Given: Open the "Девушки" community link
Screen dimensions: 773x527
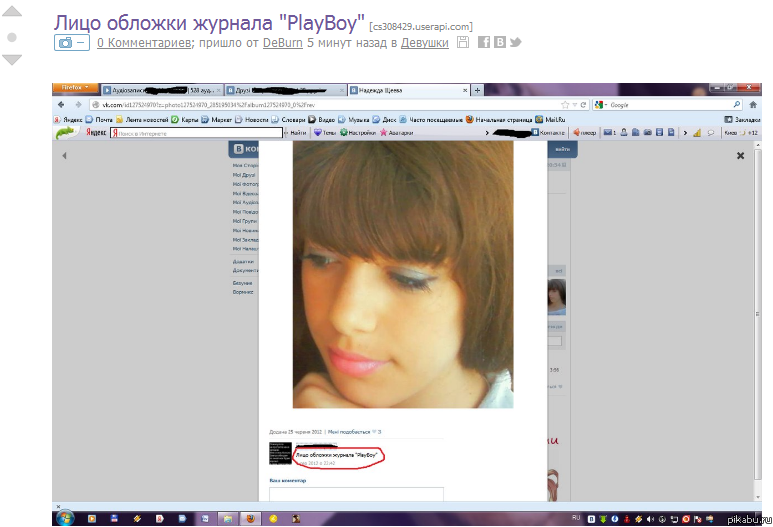Looking at the screenshot, I should pyautogui.click(x=424, y=43).
